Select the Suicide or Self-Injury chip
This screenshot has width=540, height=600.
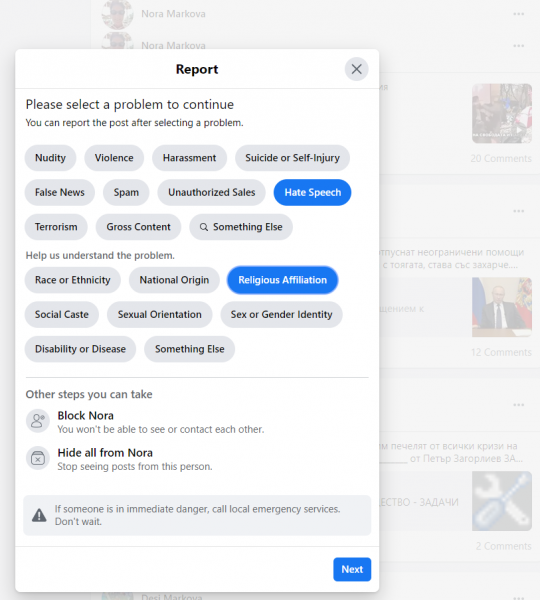pyautogui.click(x=292, y=158)
